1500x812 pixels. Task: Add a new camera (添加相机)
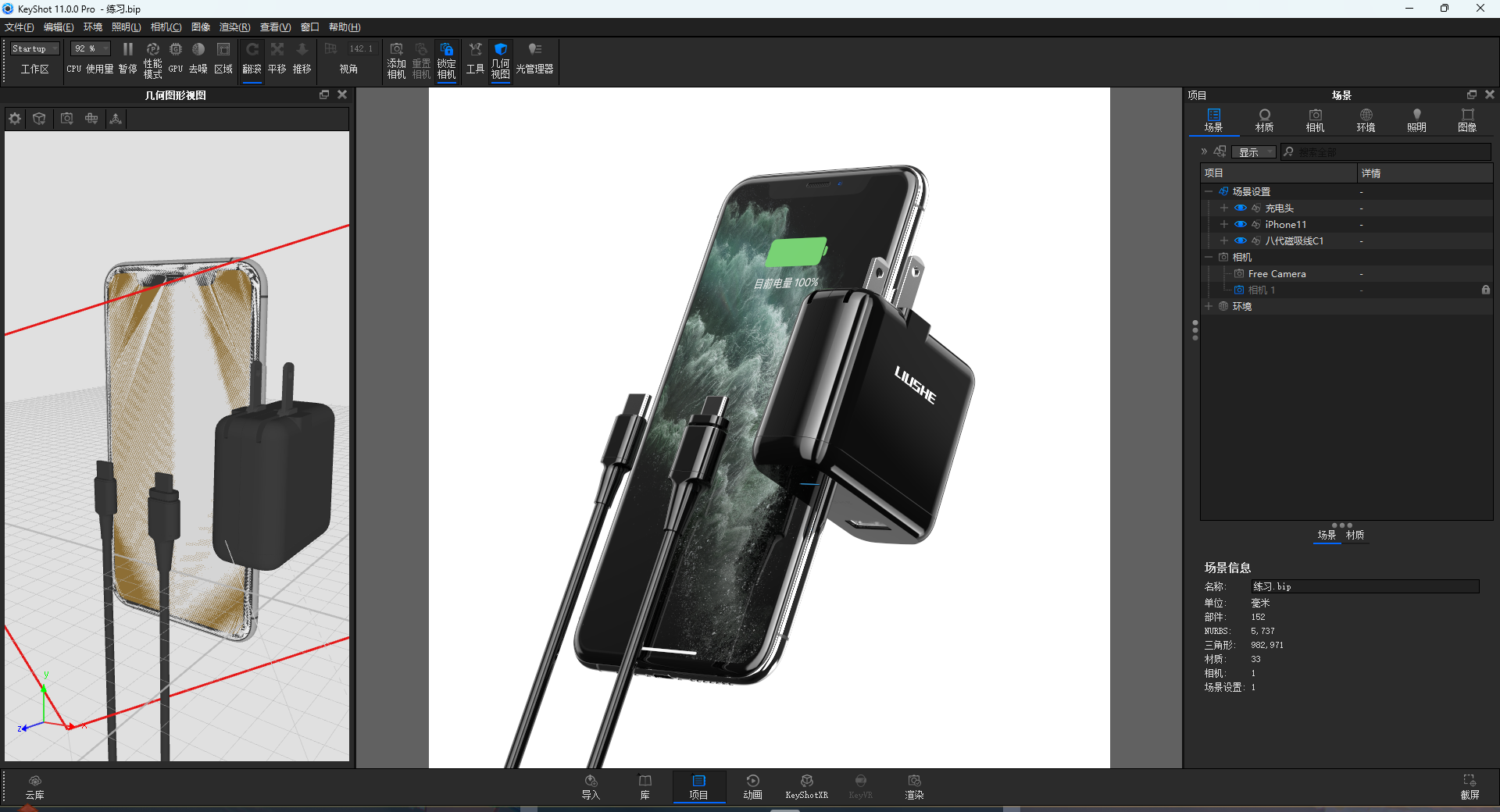click(397, 60)
